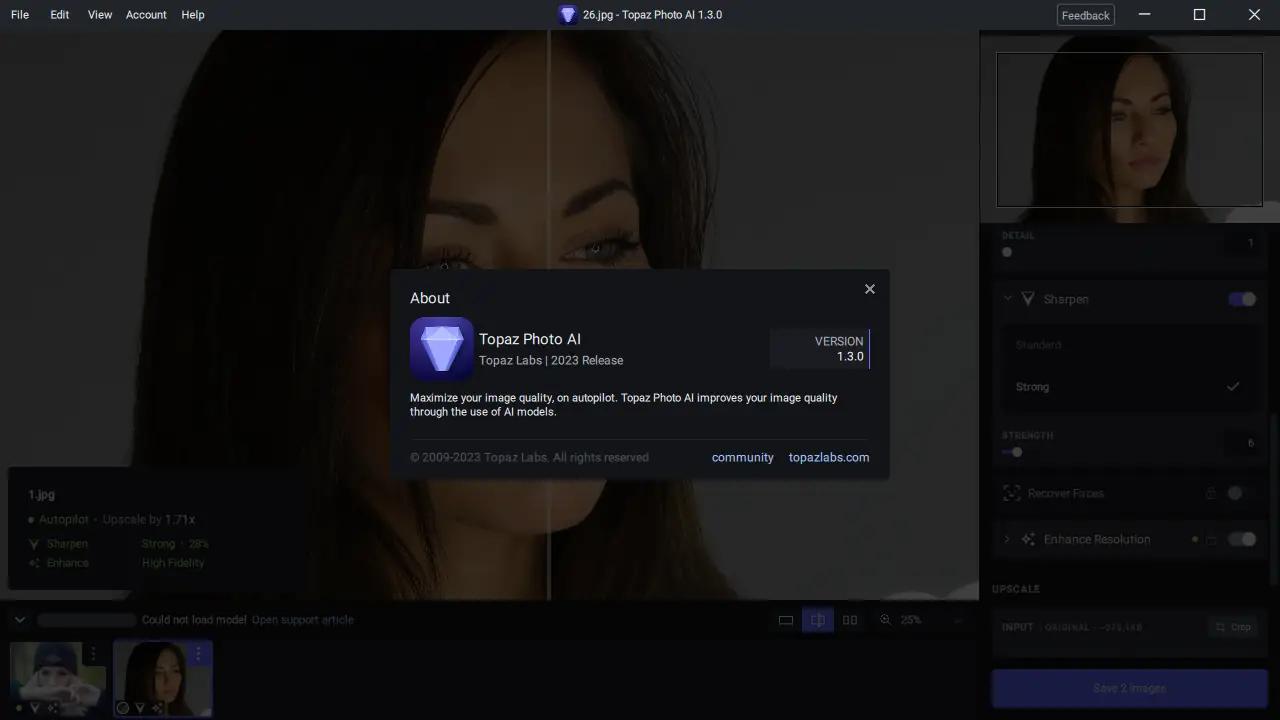Toggle the Sharpen switch
1280x720 pixels.
(1242, 299)
